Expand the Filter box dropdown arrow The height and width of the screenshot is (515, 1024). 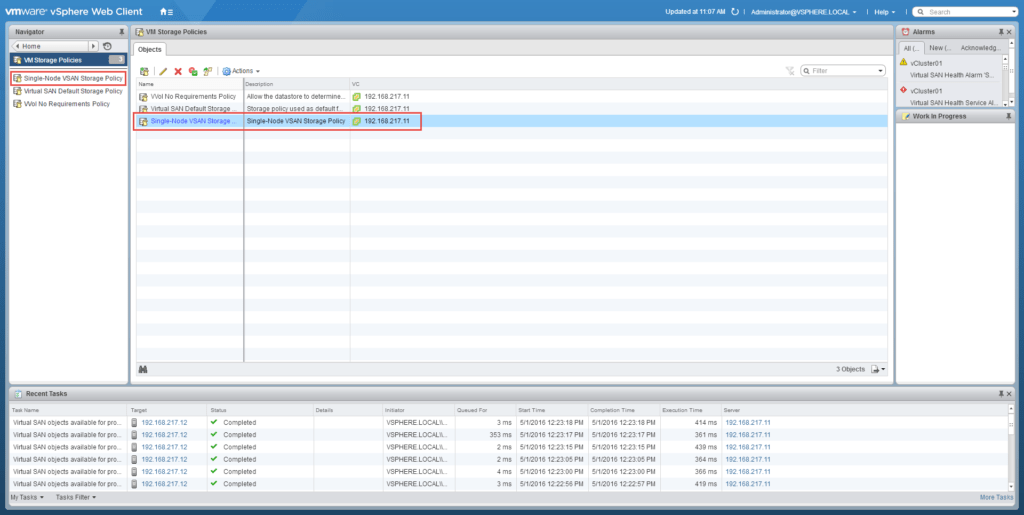881,70
